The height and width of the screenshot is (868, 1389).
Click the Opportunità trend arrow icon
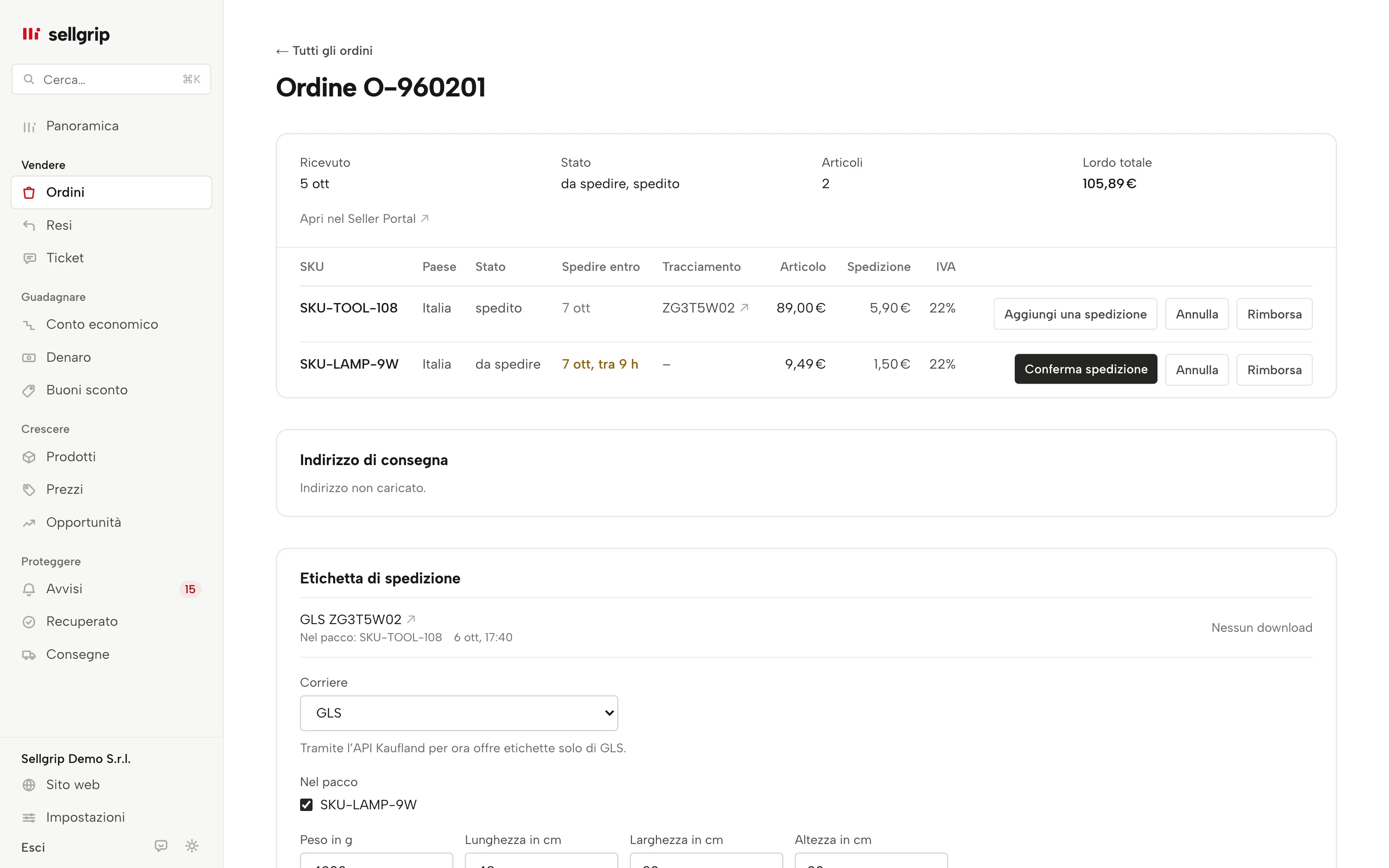(x=29, y=523)
